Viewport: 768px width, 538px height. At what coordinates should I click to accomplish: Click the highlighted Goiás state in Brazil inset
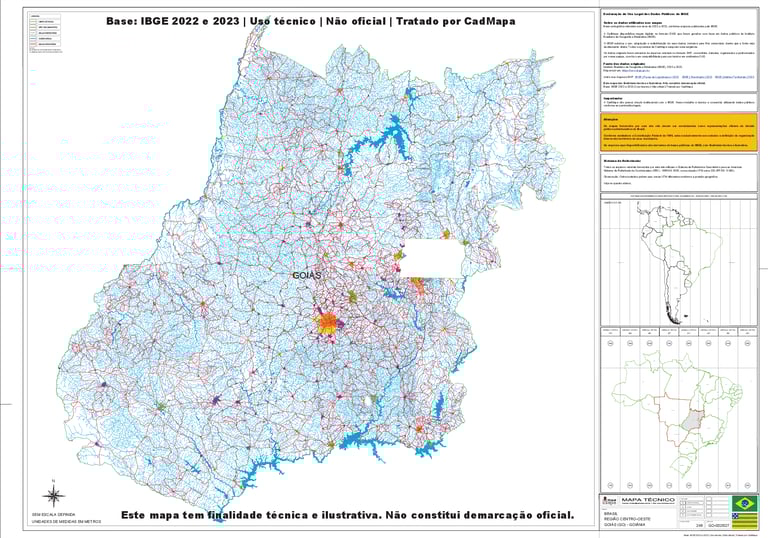coord(693,419)
